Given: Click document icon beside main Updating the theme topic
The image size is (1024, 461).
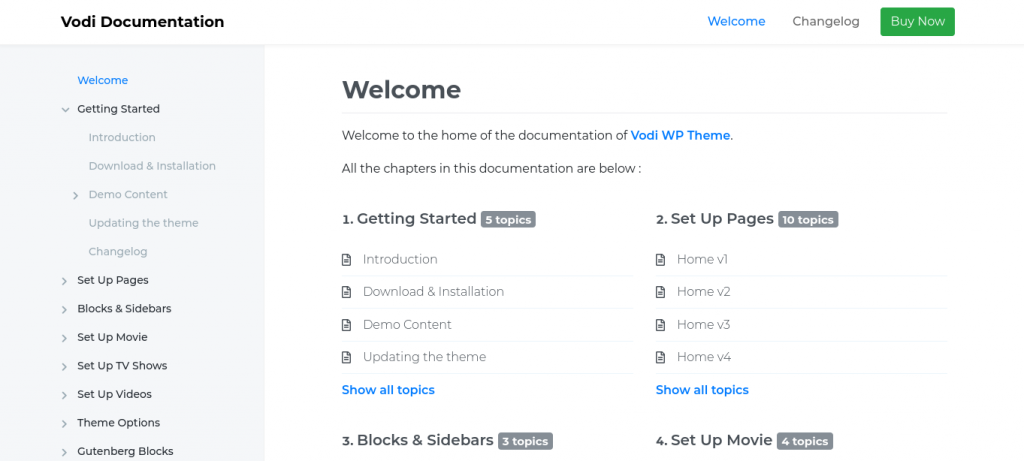Looking at the screenshot, I should [347, 358].
